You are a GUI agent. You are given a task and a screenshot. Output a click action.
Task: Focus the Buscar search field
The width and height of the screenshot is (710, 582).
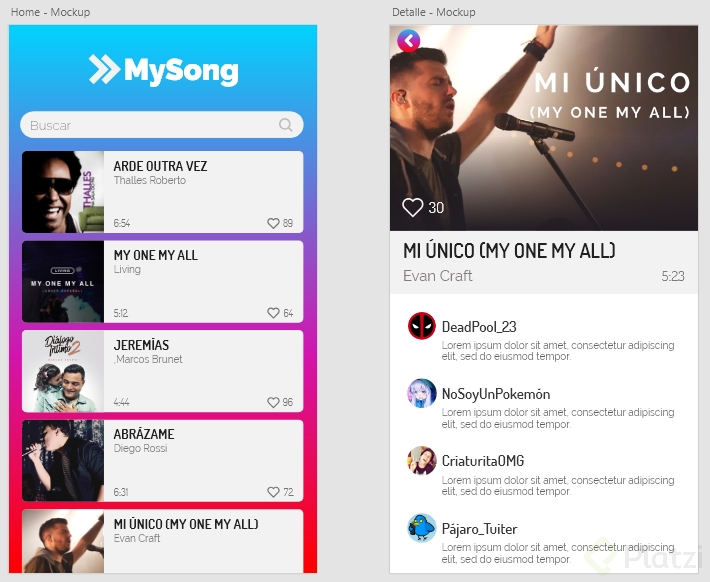162,125
